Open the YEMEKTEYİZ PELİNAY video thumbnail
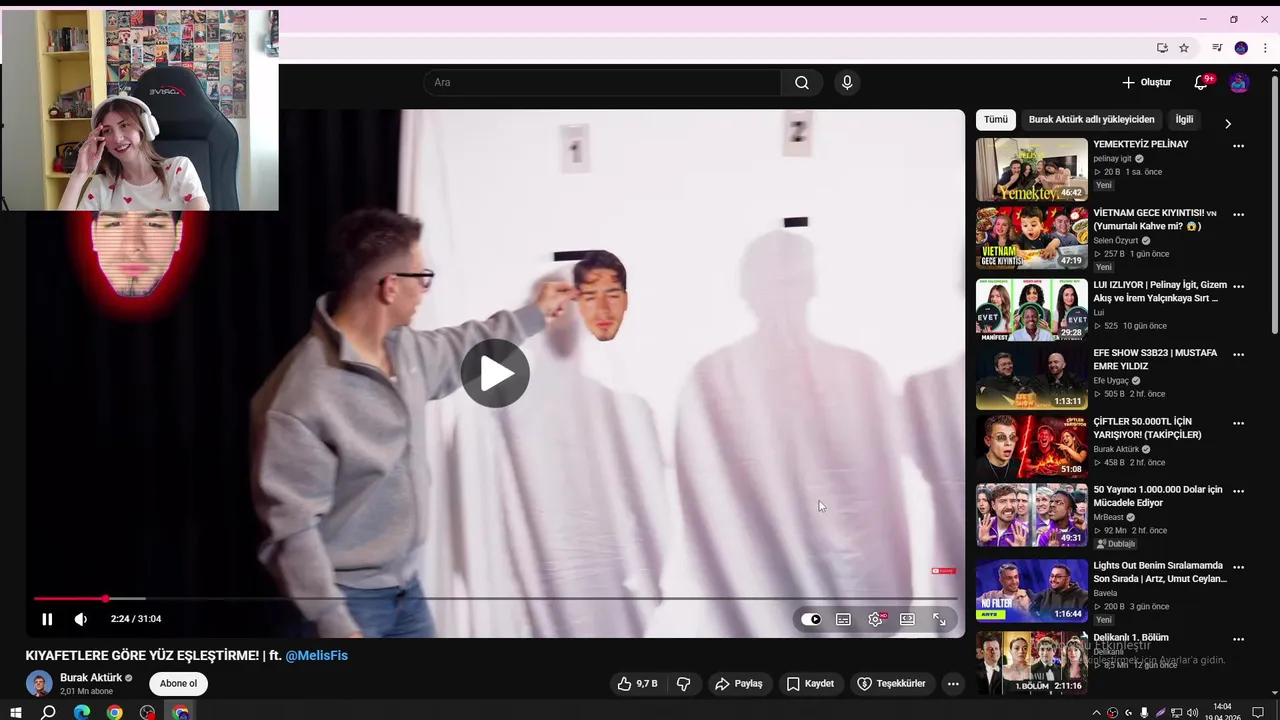The image size is (1280, 720). click(1031, 170)
